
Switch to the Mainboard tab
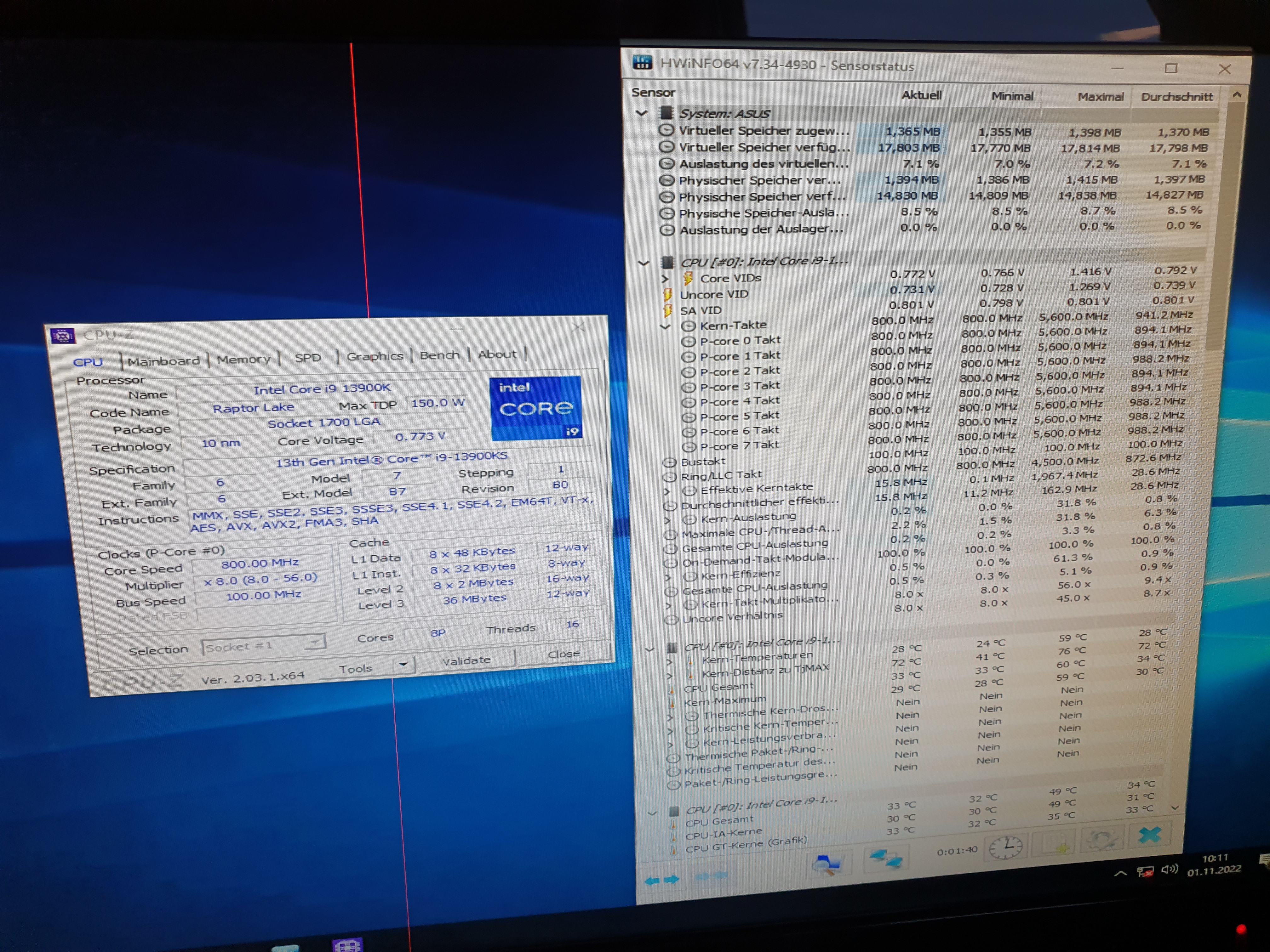pos(163,361)
